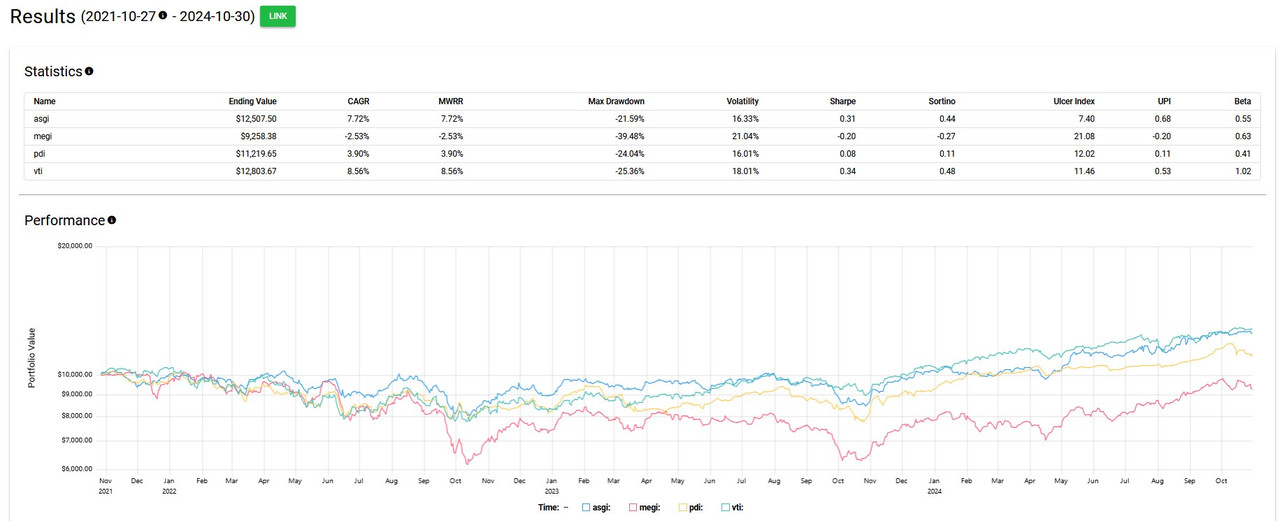
Task: Click ending value $9,258.38
Action: pyautogui.click(x=258, y=136)
